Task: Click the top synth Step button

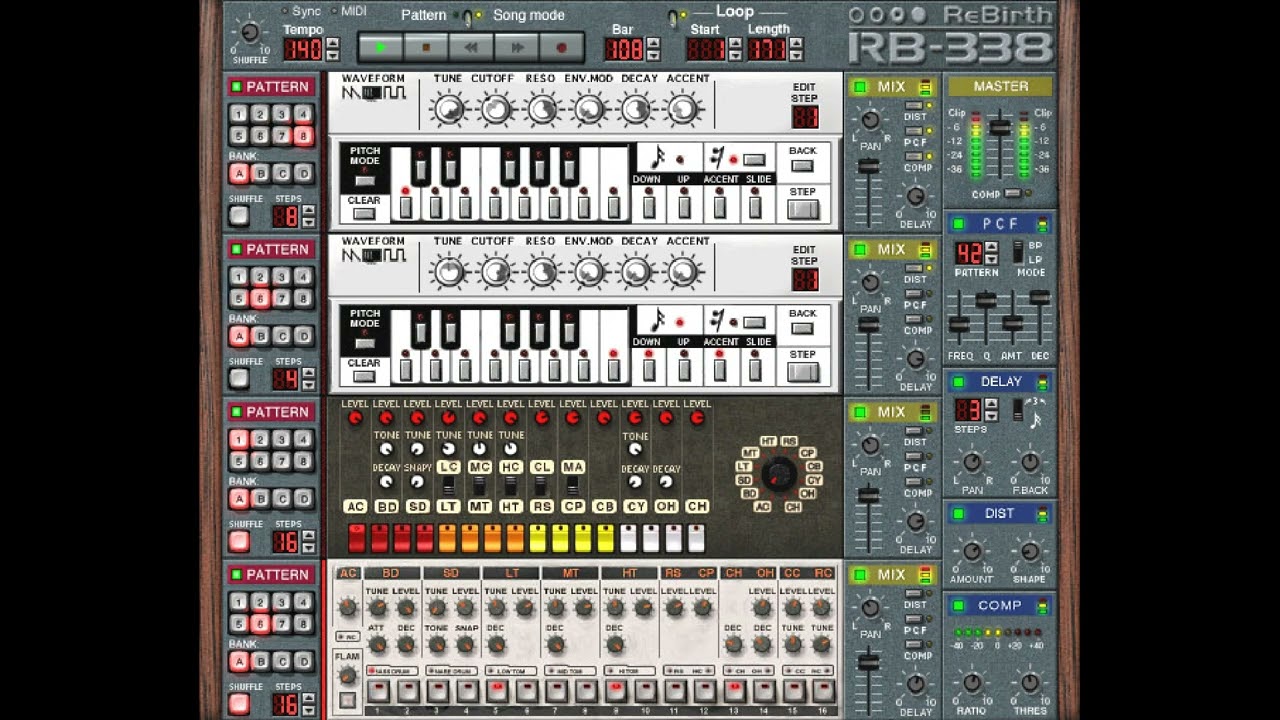Action: (x=803, y=209)
